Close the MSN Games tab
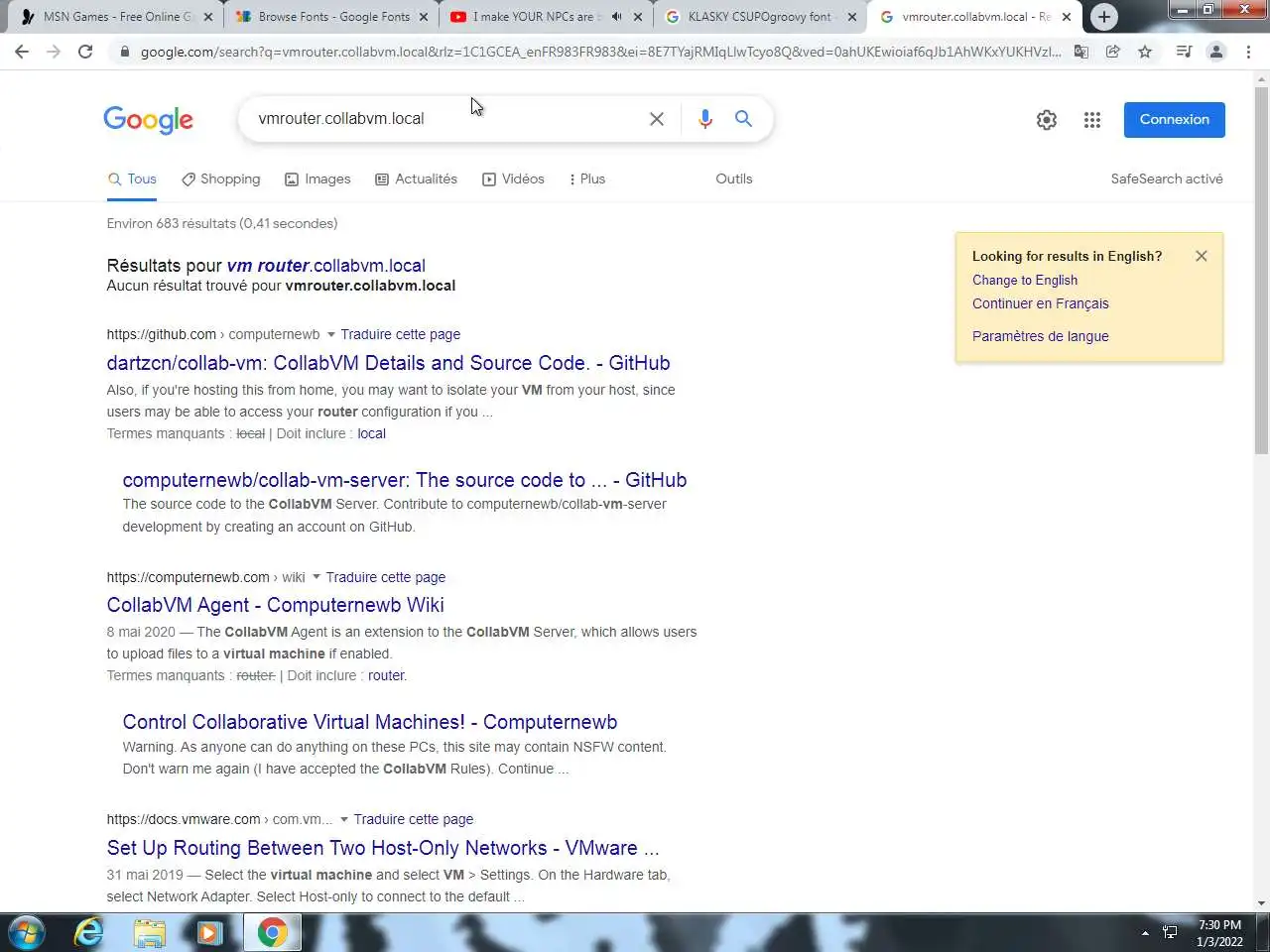 (x=208, y=17)
